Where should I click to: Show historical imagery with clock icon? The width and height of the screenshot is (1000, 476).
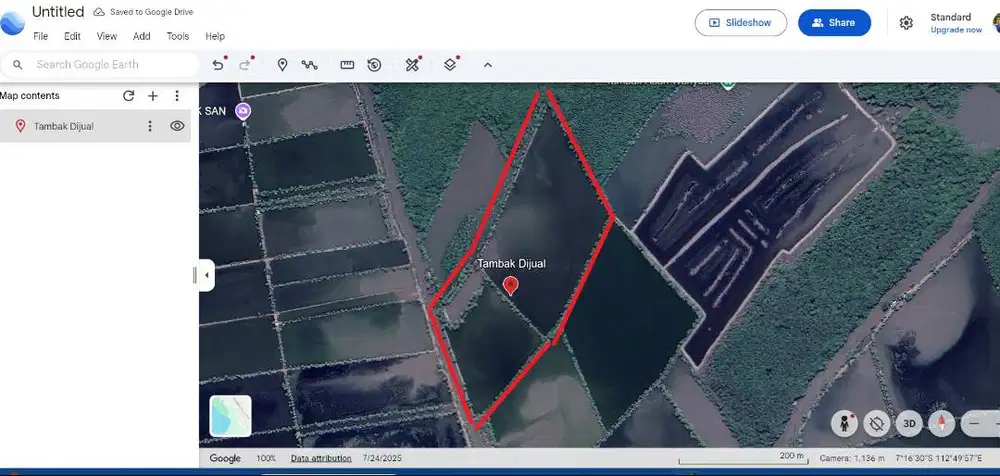point(374,65)
